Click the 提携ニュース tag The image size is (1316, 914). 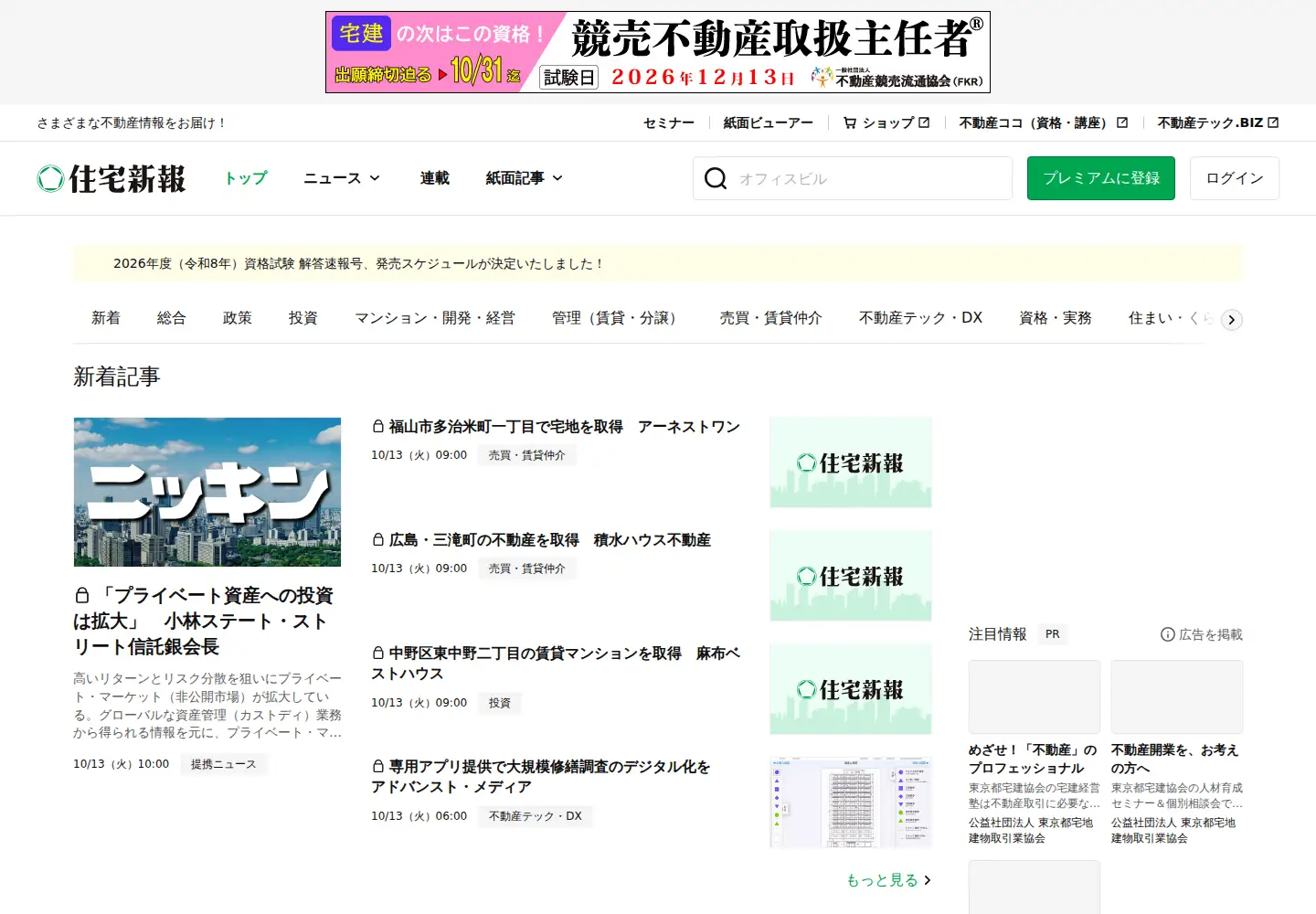click(224, 764)
